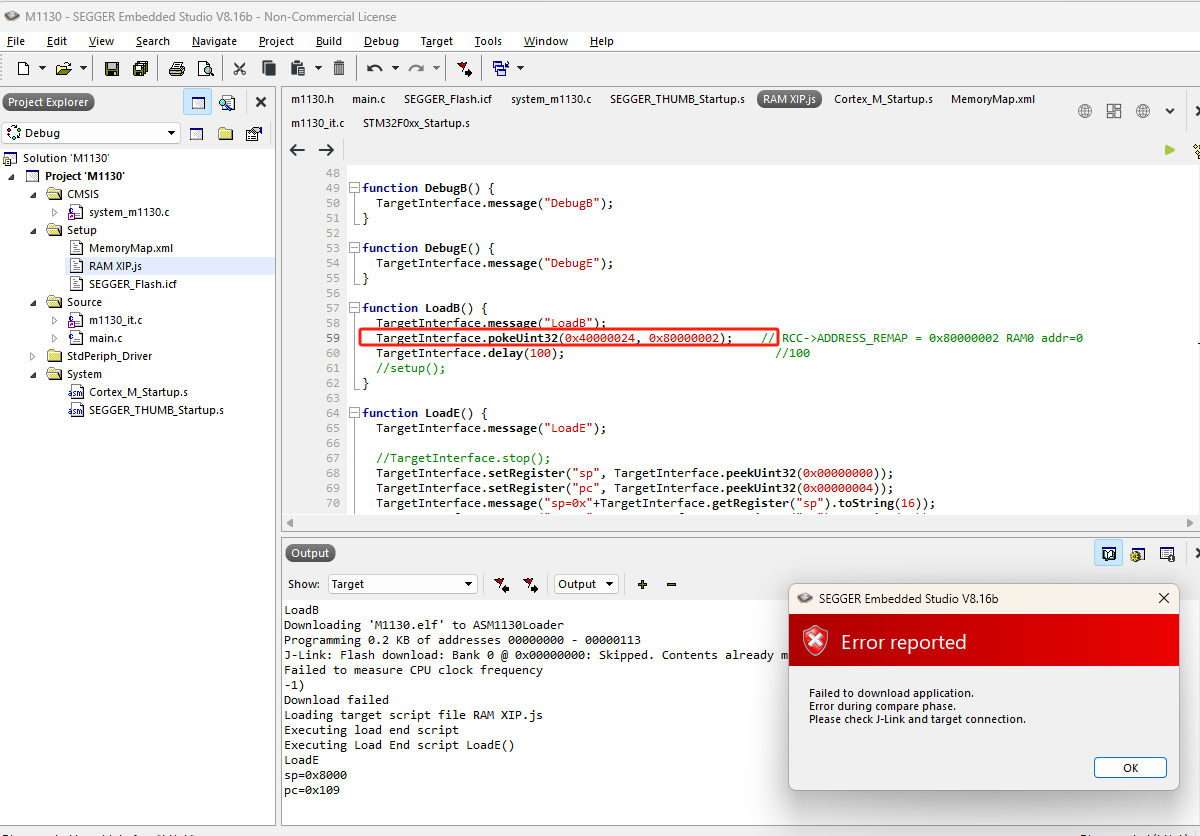The height and width of the screenshot is (836, 1200).
Task: Switch to the main.c editor tab
Action: [x=369, y=99]
